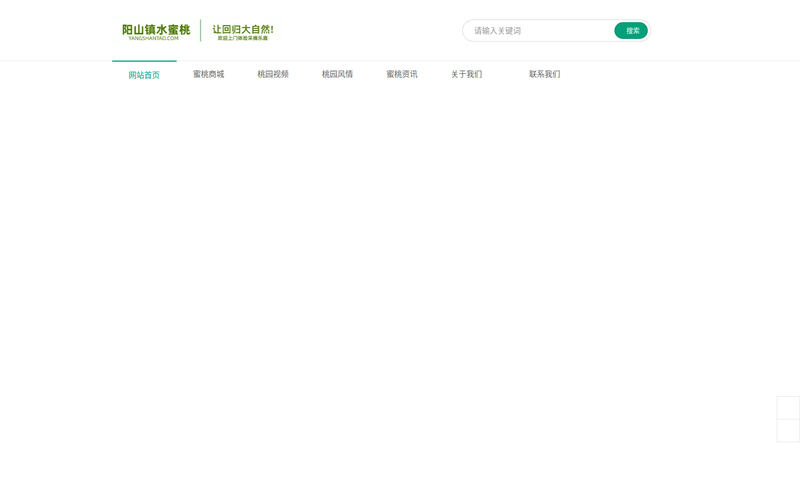800x500 pixels.
Task: Click the 阳山镇水蜜桃 site logo
Action: click(x=156, y=31)
